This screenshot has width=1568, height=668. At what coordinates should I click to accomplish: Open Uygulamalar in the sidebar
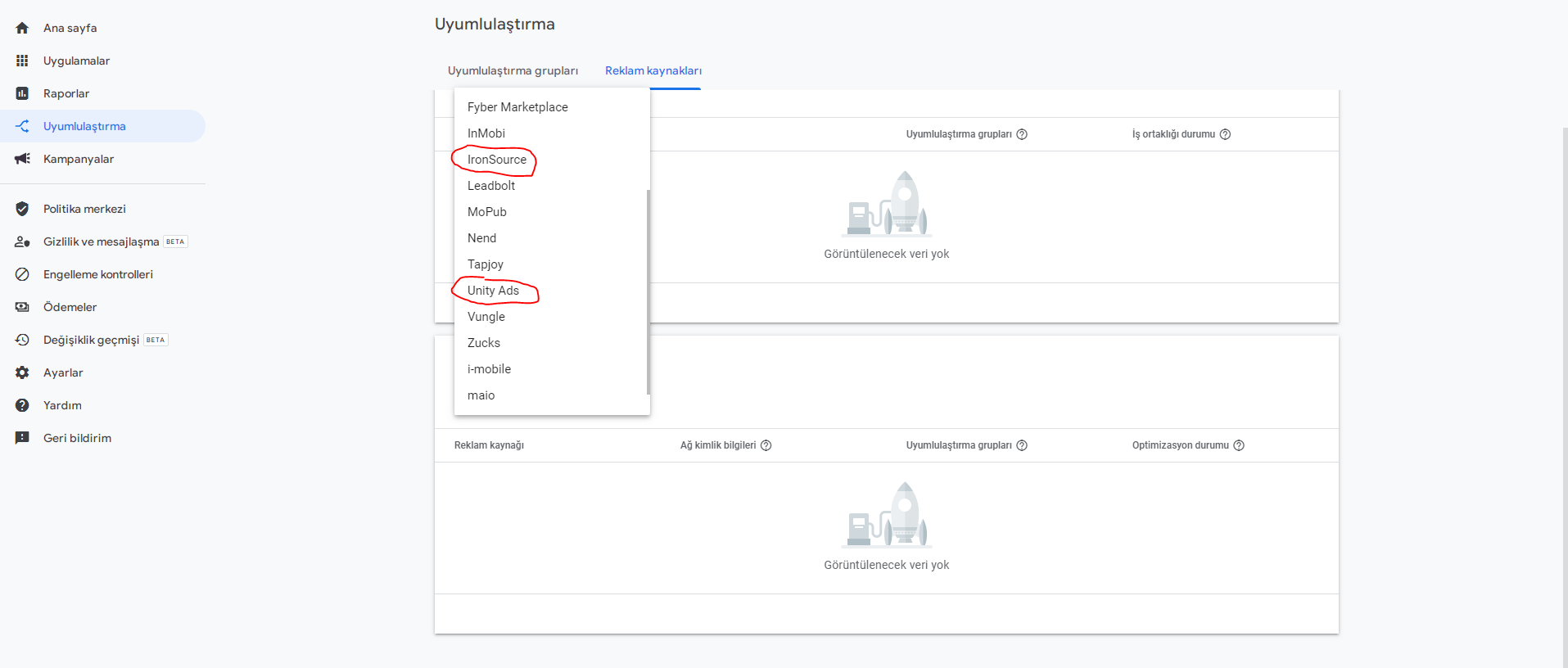[x=102, y=61]
